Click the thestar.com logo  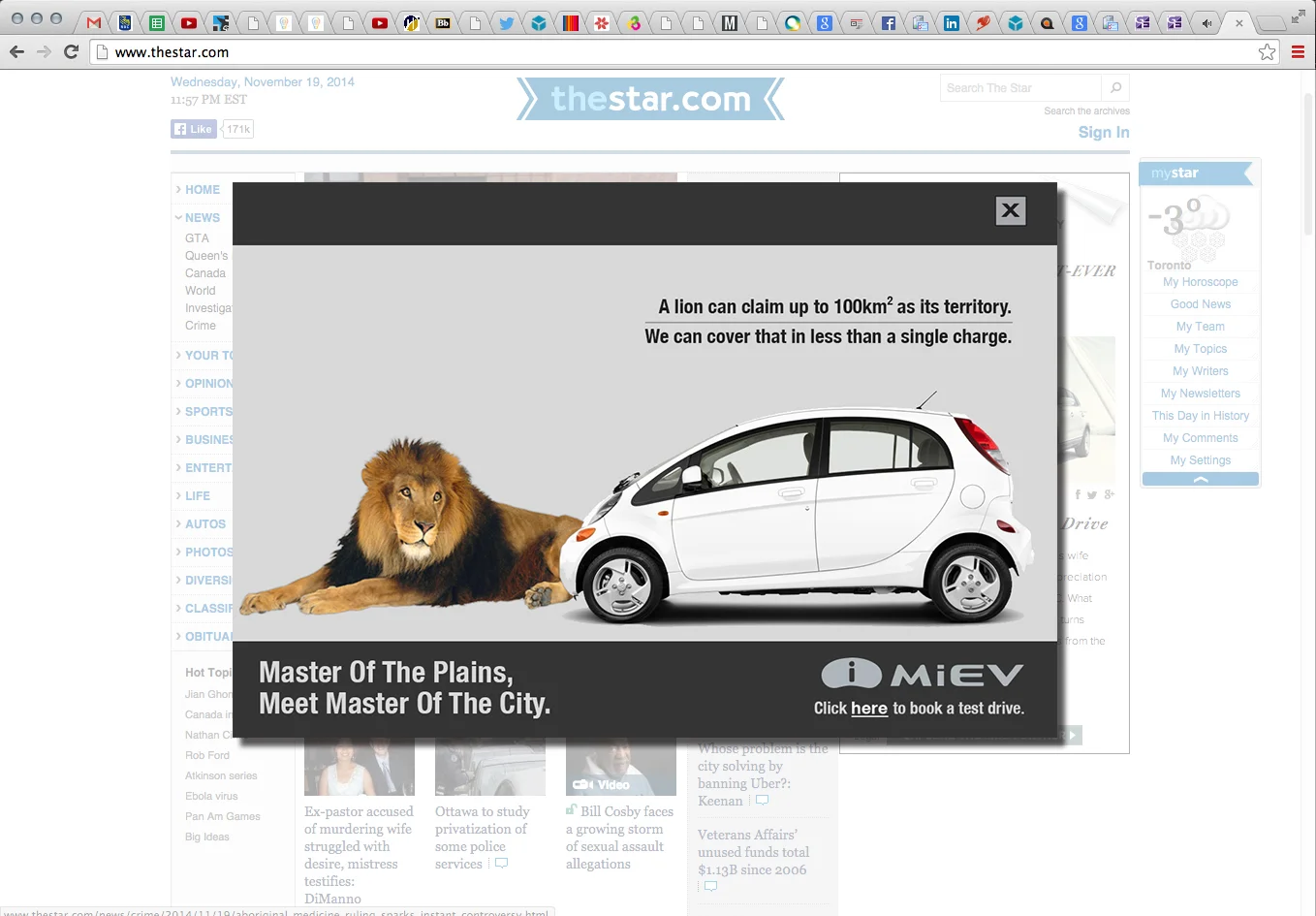650,99
